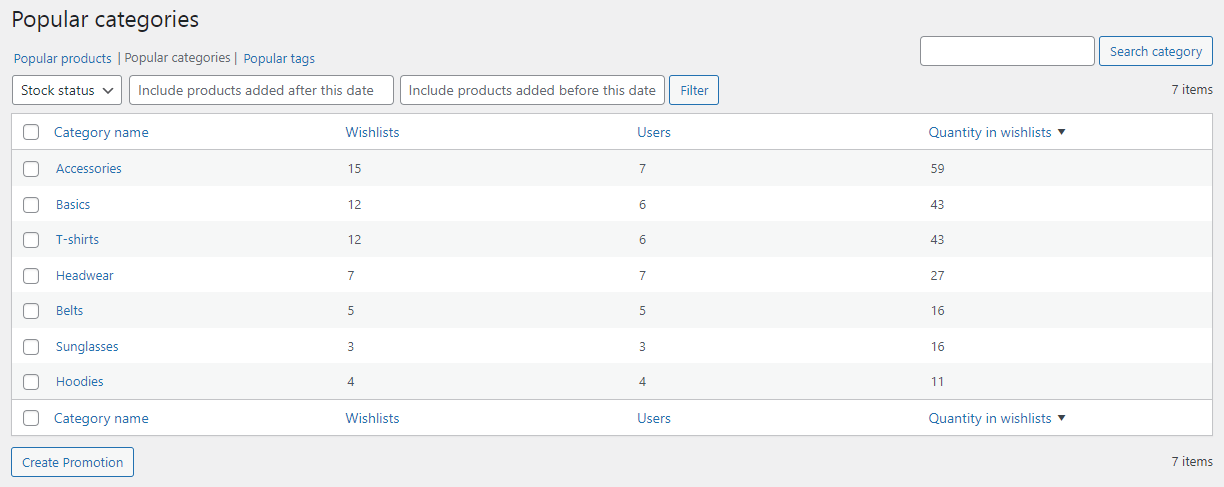Click the products added after date field
Viewport: 1224px width, 487px height.
click(x=261, y=90)
